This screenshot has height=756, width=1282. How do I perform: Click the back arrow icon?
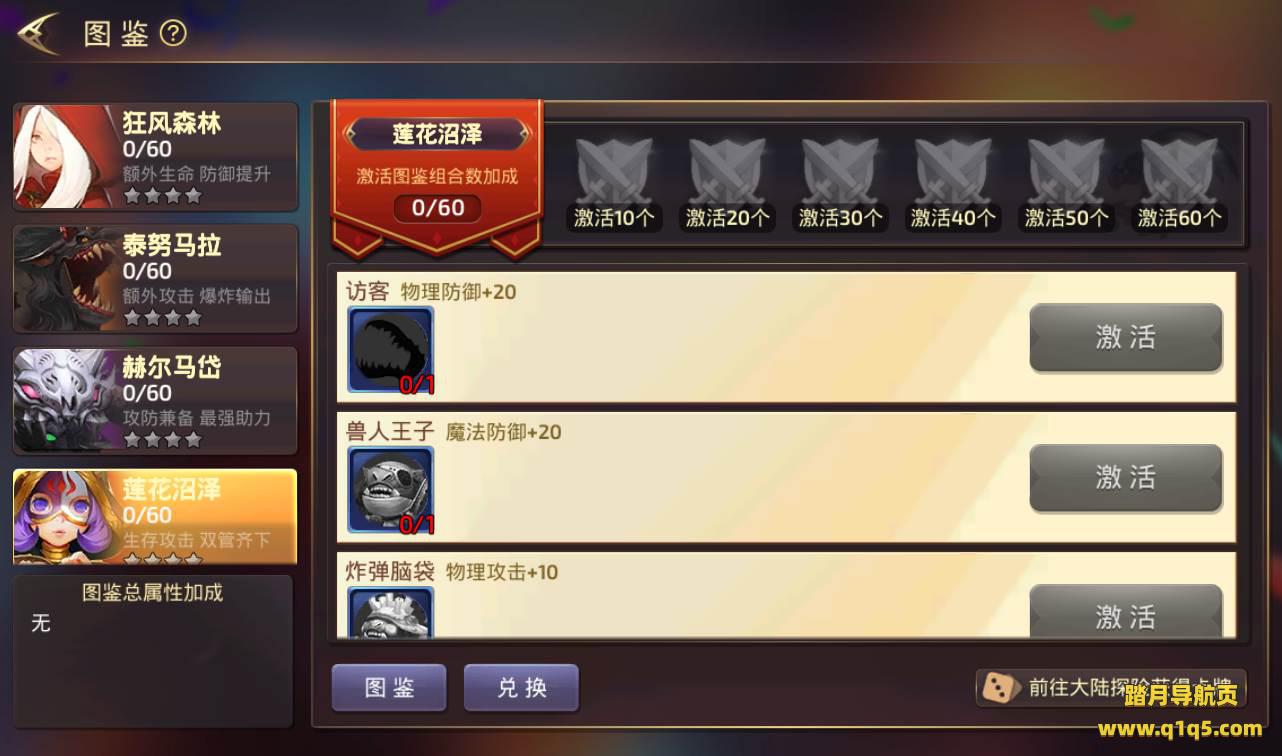point(39,33)
